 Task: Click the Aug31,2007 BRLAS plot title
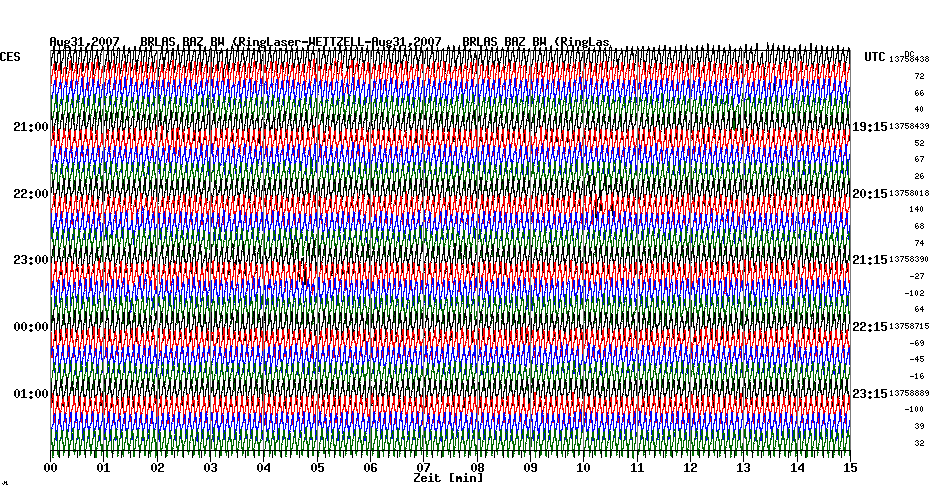pyautogui.click(x=330, y=42)
